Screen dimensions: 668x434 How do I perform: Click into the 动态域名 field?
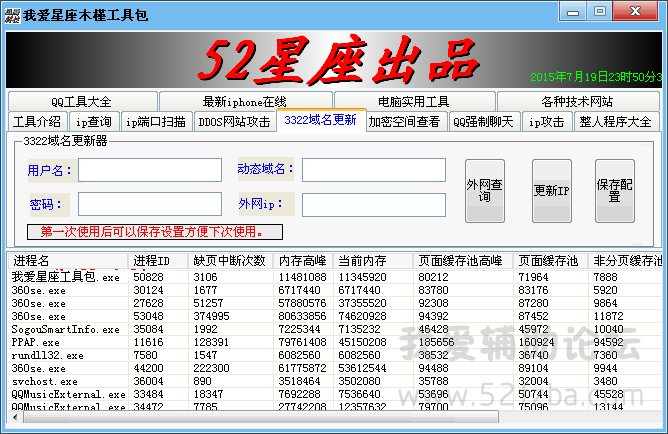(x=374, y=170)
